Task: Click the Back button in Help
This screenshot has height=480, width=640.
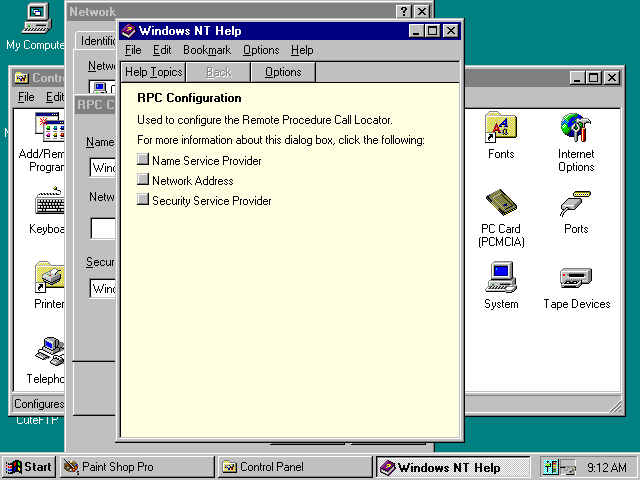Action: (218, 72)
